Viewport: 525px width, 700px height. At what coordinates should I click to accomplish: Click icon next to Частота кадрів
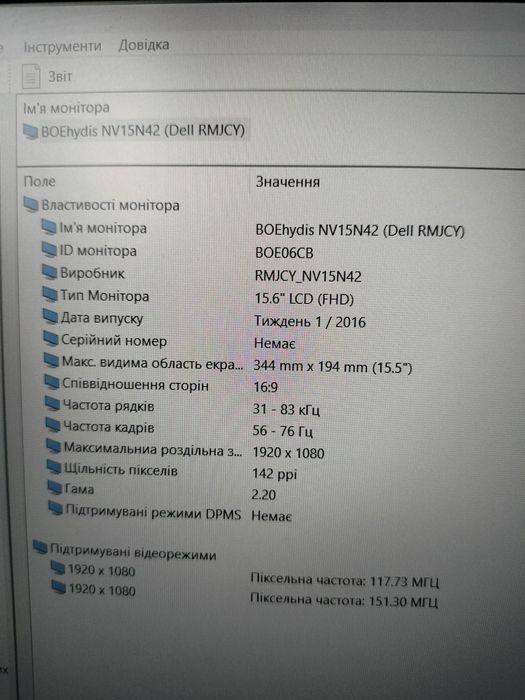point(53,425)
